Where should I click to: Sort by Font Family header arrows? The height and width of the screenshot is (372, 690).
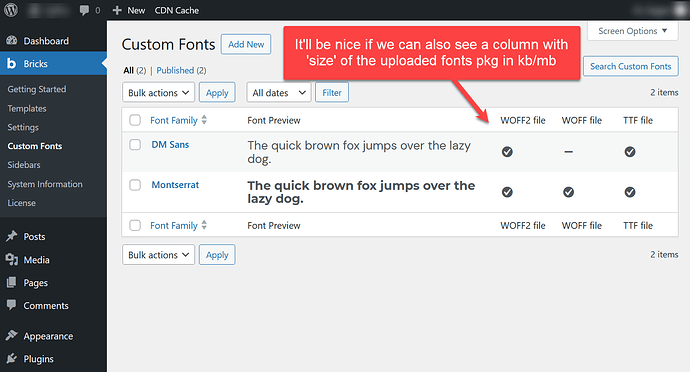(x=204, y=120)
